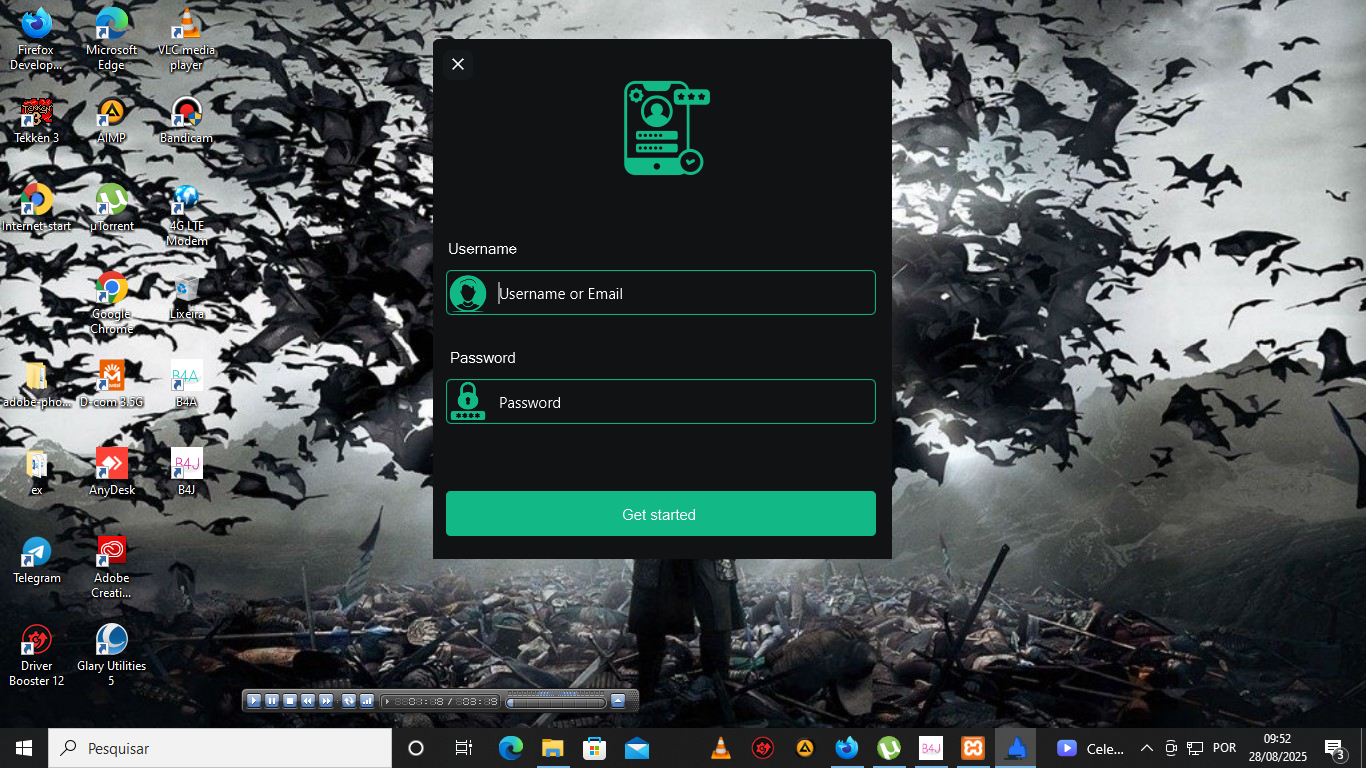This screenshot has width=1366, height=768.
Task: Open the Telegram desktop shortcut
Action: [37, 558]
